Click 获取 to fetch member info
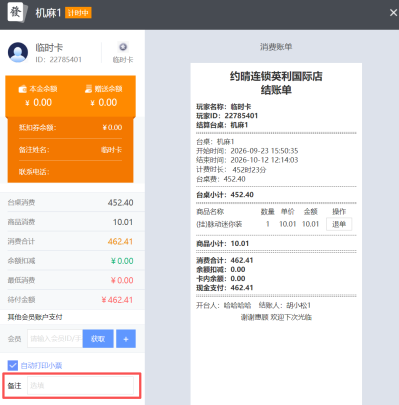This screenshot has height=405, width=399. click(98, 339)
